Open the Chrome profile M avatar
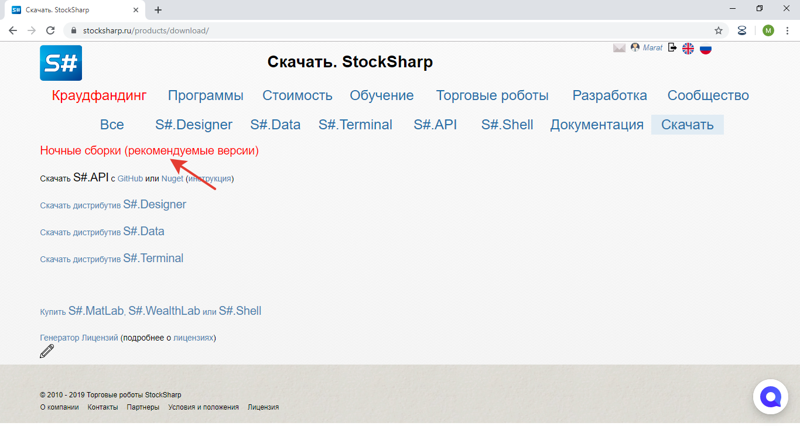The width and height of the screenshot is (800, 426). tap(767, 30)
